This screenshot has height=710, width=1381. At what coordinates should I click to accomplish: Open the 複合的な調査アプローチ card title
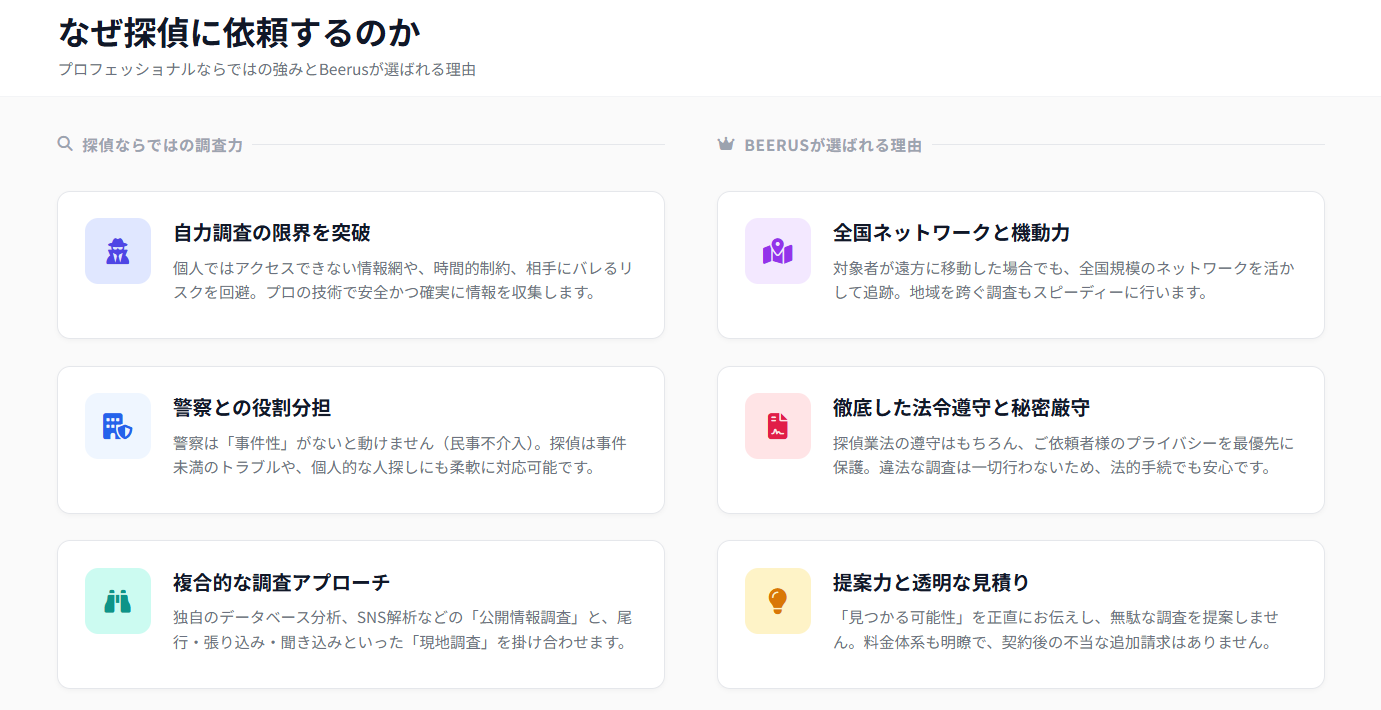point(281,582)
